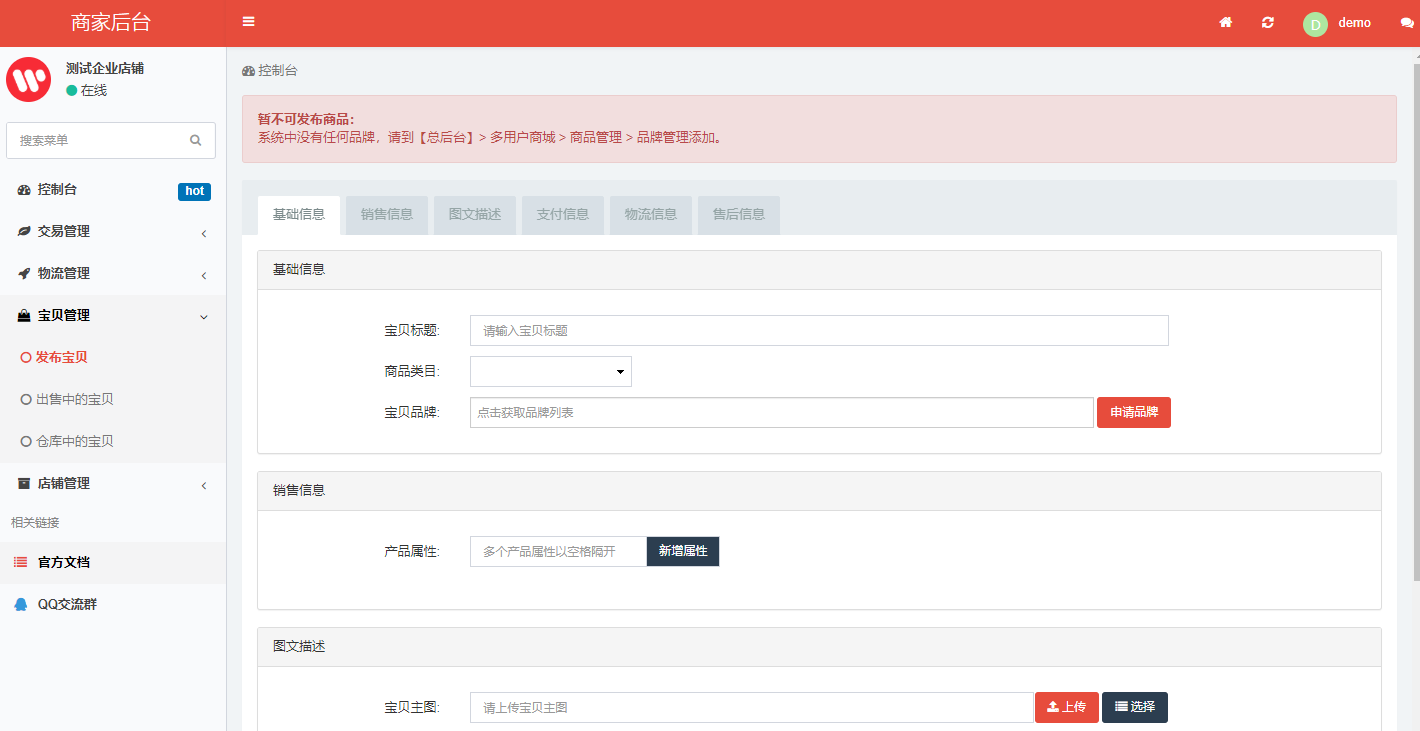This screenshot has height=731, width=1420.
Task: Click the 选择 button for main image
Action: coord(1135,707)
